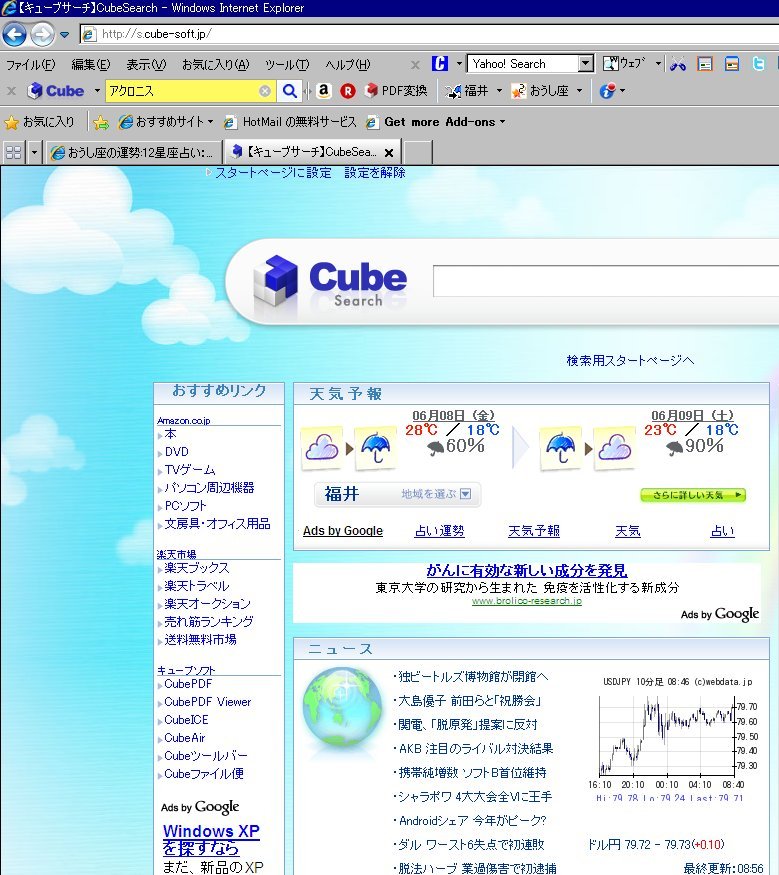779x875 pixels.
Task: Clear the アクロニス search text with the X icon
Action: 265,91
